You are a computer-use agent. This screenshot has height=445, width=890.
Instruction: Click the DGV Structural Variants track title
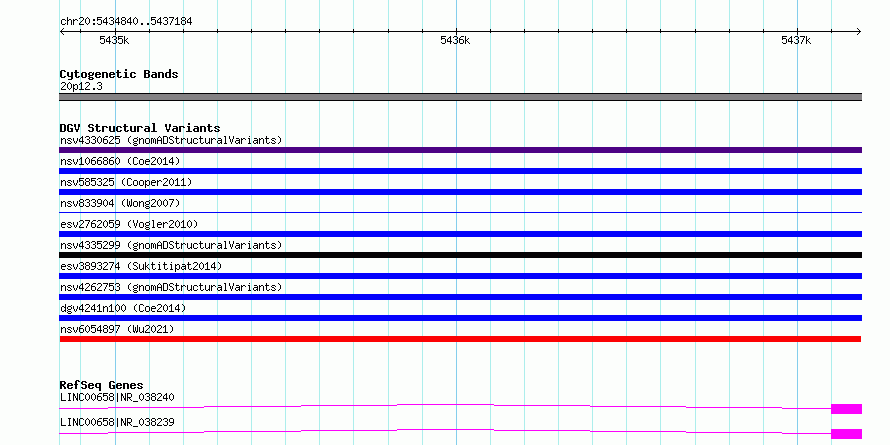click(x=140, y=128)
